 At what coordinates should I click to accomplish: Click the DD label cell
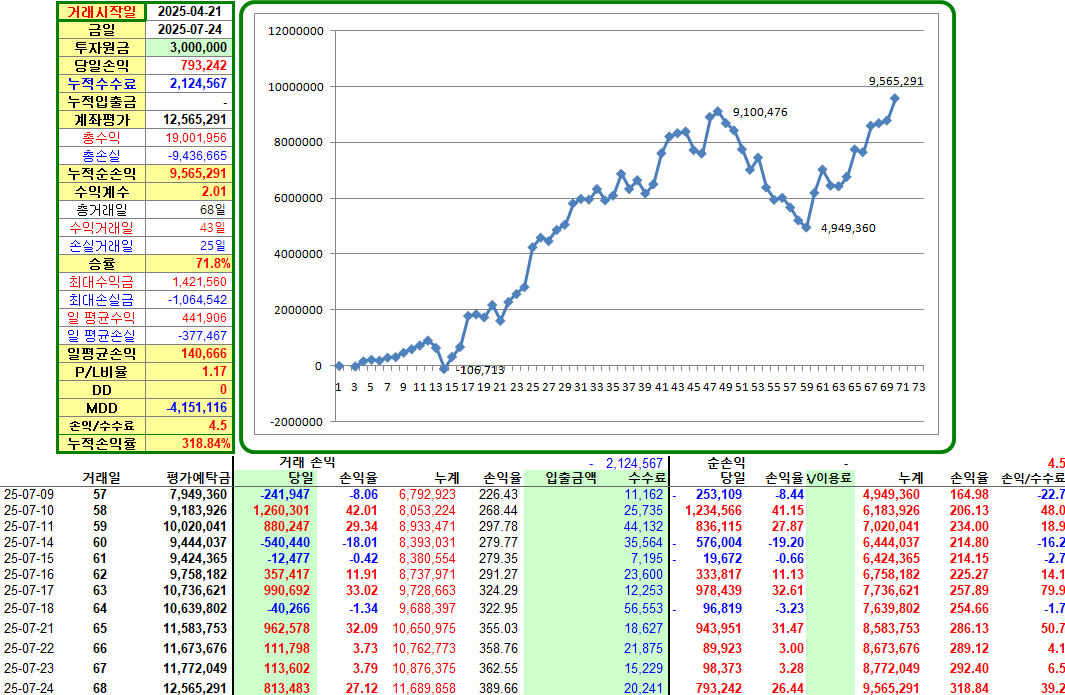[x=102, y=390]
